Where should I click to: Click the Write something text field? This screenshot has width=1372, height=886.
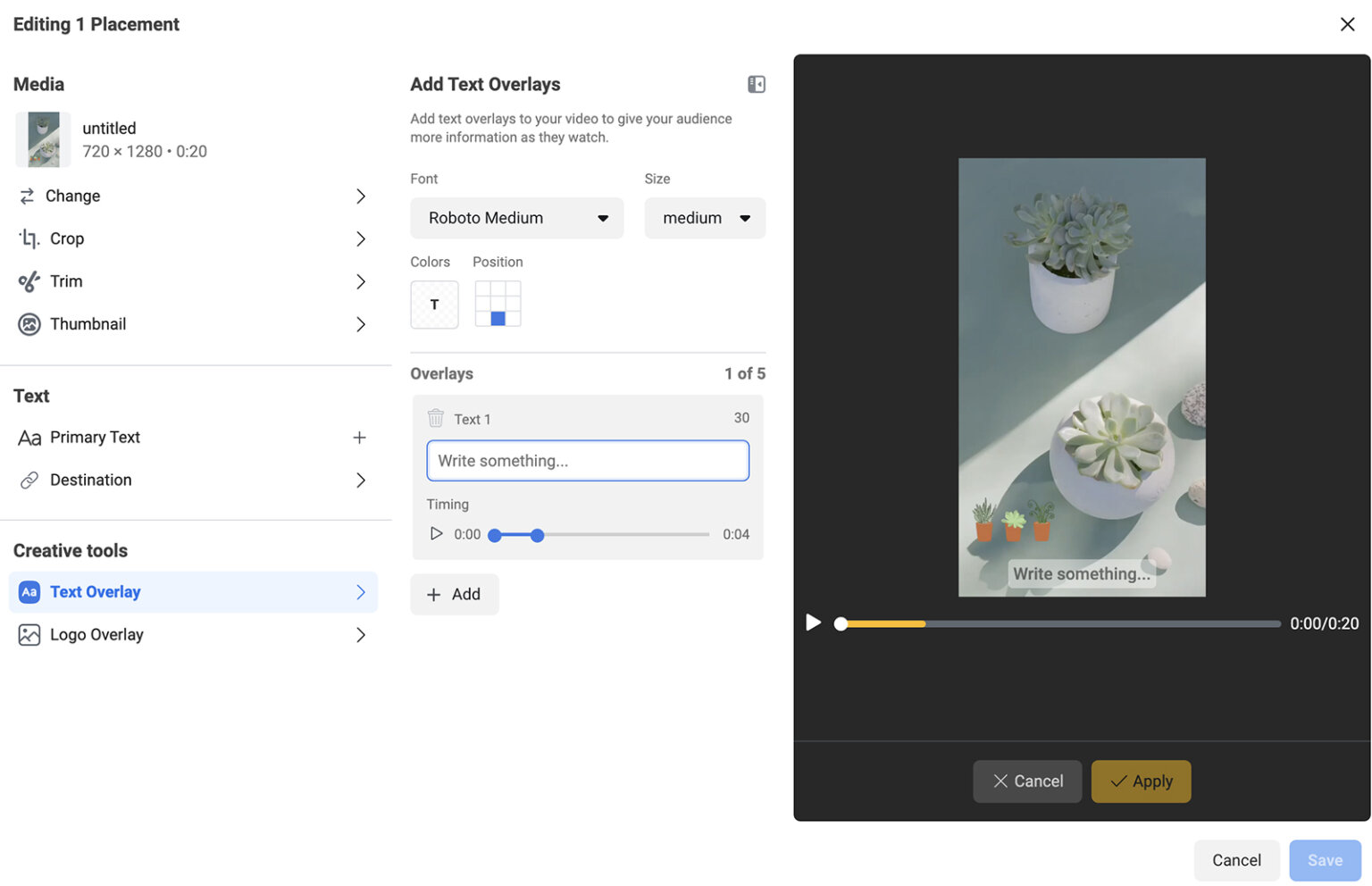coord(587,460)
